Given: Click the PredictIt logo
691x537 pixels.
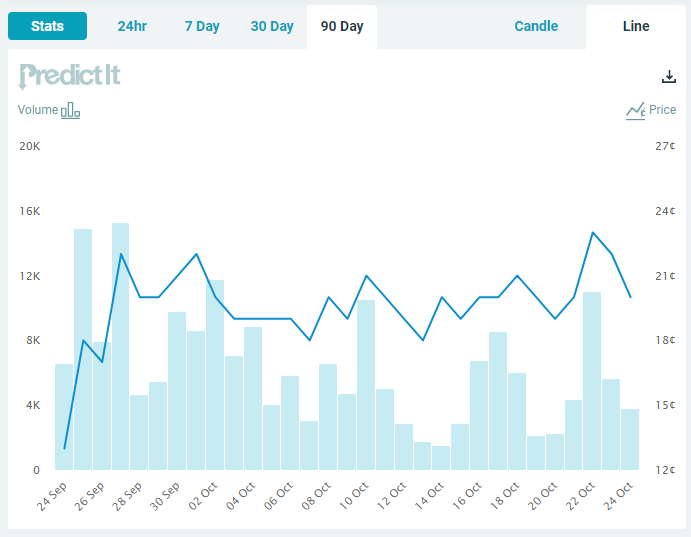Looking at the screenshot, I should [70, 76].
